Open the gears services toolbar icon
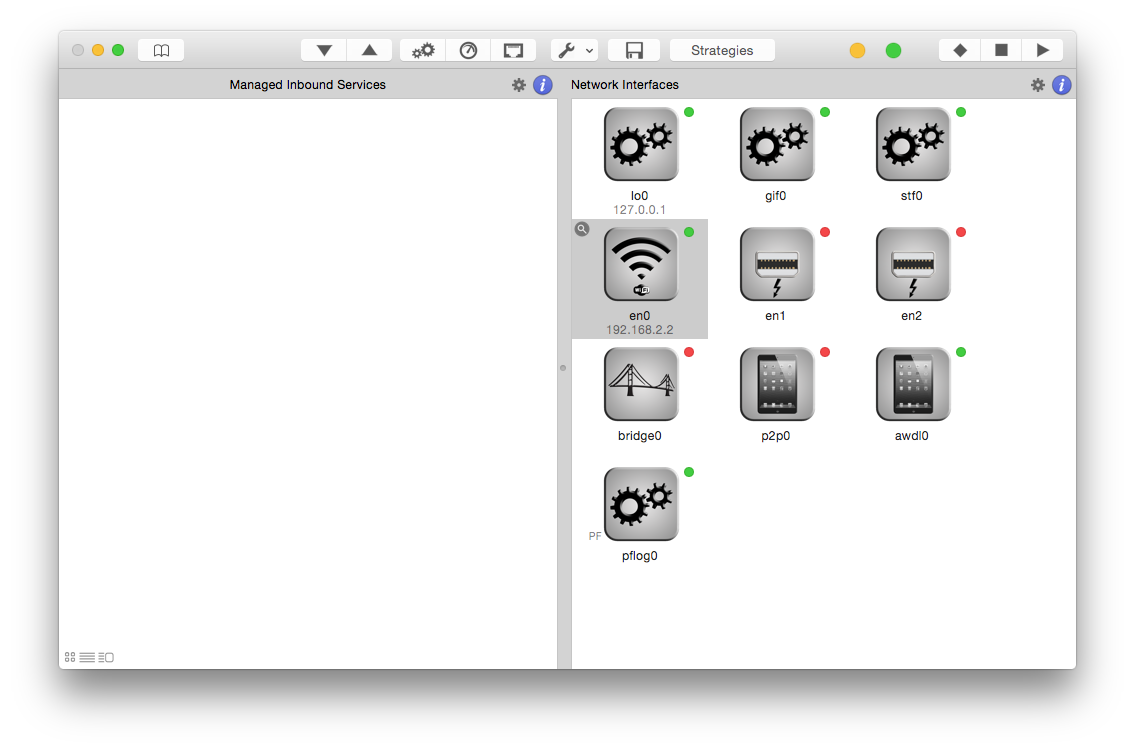This screenshot has height=752, width=1129. pyautogui.click(x=423, y=50)
